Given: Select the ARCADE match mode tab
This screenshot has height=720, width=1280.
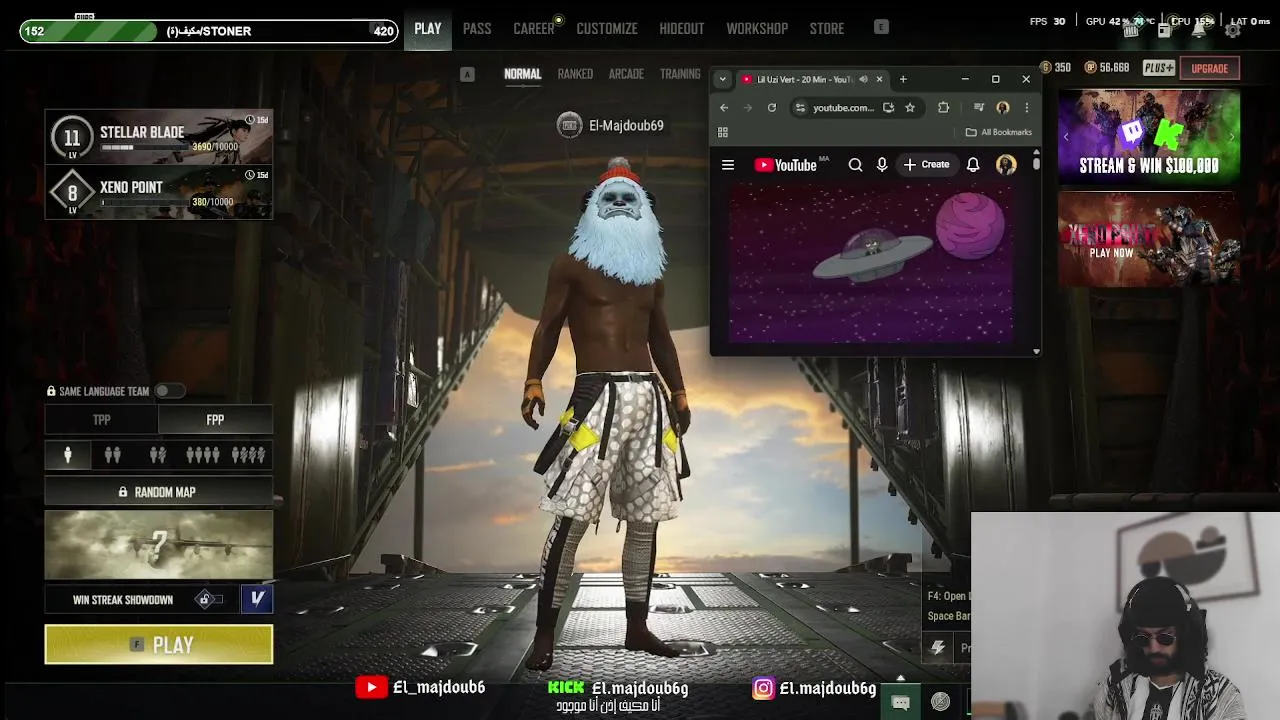Looking at the screenshot, I should click(626, 74).
